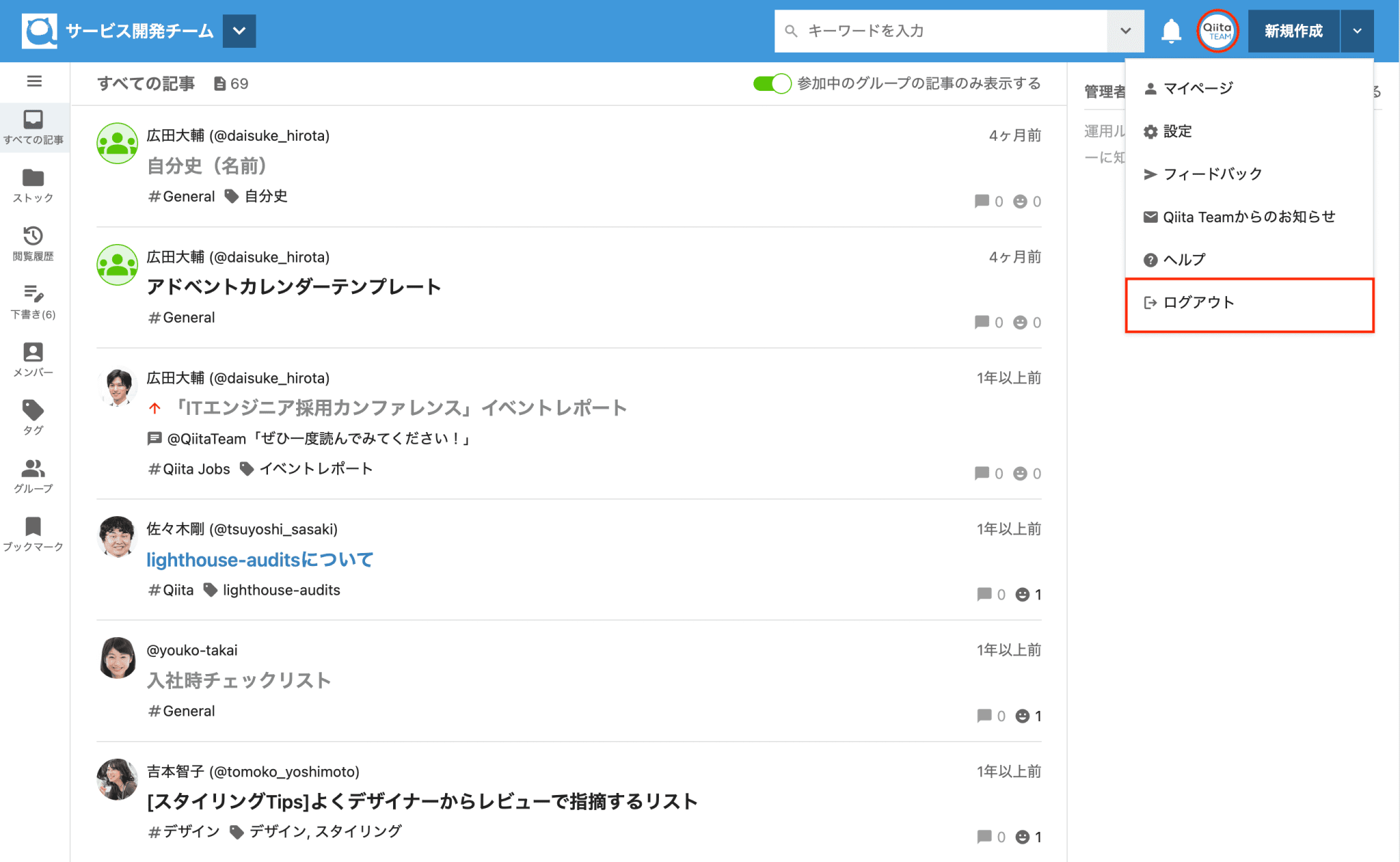
Task: Open the notifications bell icon
Action: 1171,31
